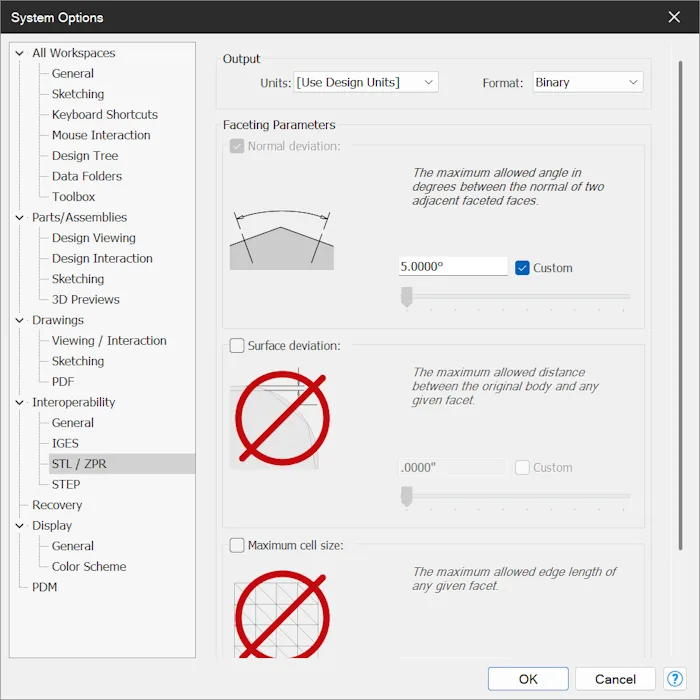Select STL / ZPR options

(x=121, y=463)
